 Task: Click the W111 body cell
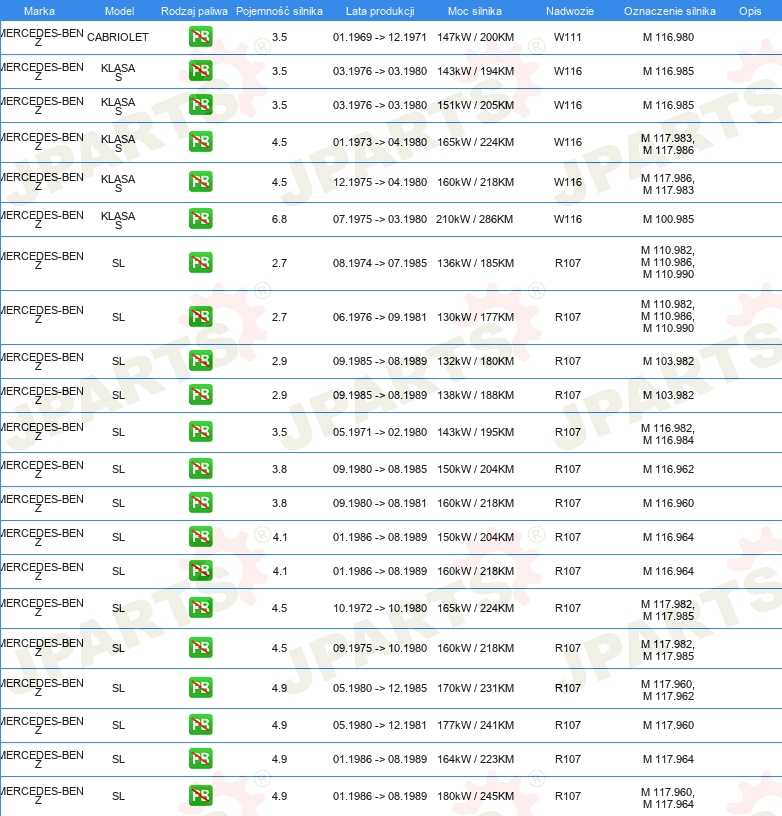(568, 37)
